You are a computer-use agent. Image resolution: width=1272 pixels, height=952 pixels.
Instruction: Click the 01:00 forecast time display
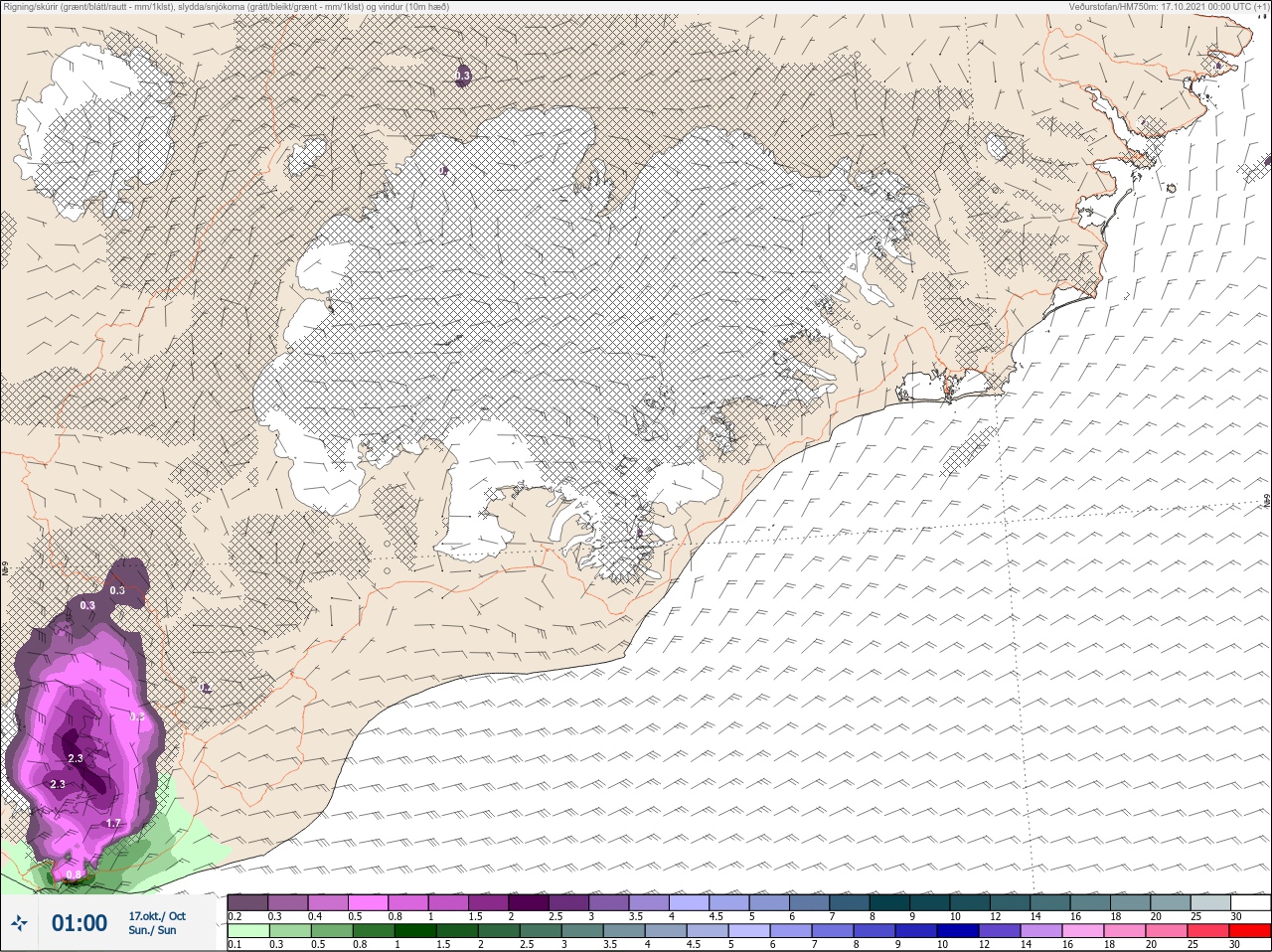[79, 923]
